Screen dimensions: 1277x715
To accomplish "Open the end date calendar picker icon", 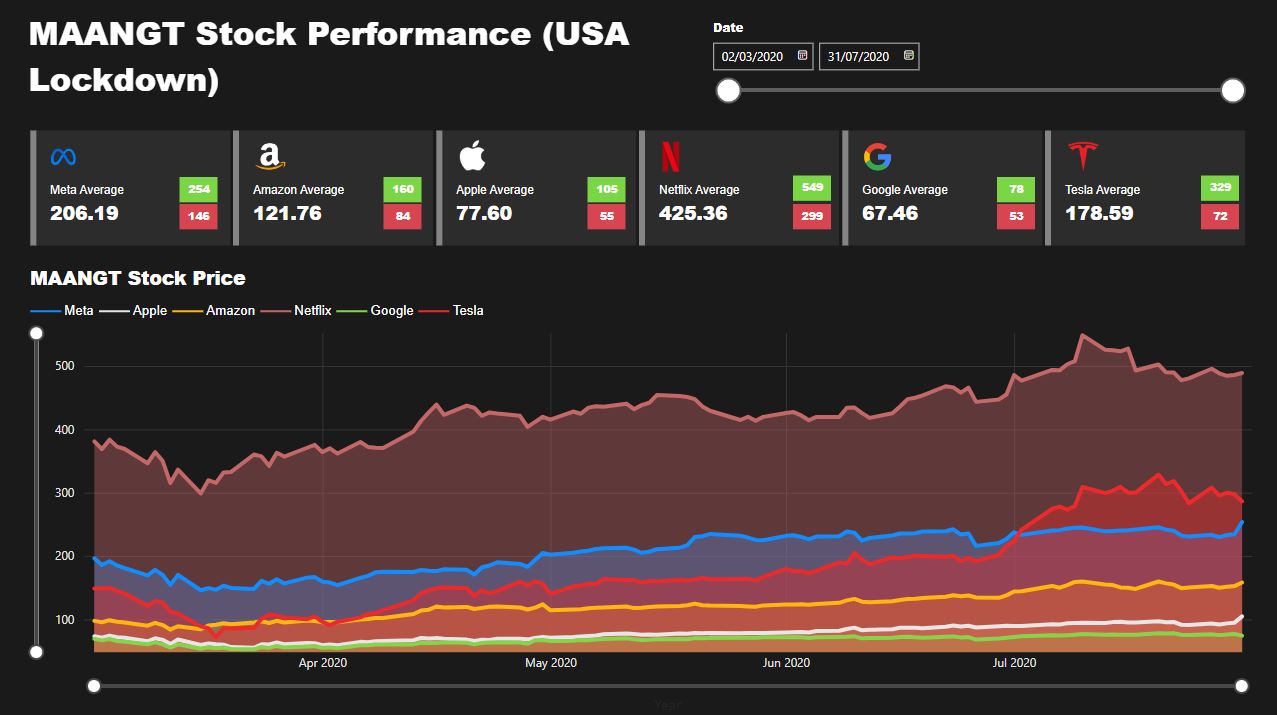I will (908, 56).
